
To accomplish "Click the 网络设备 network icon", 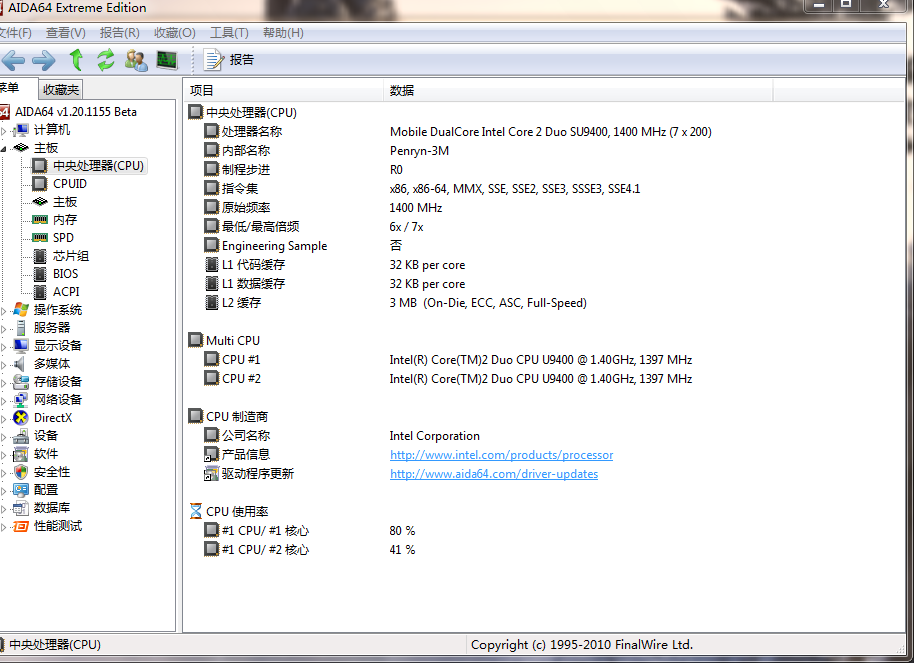I will click(x=21, y=400).
